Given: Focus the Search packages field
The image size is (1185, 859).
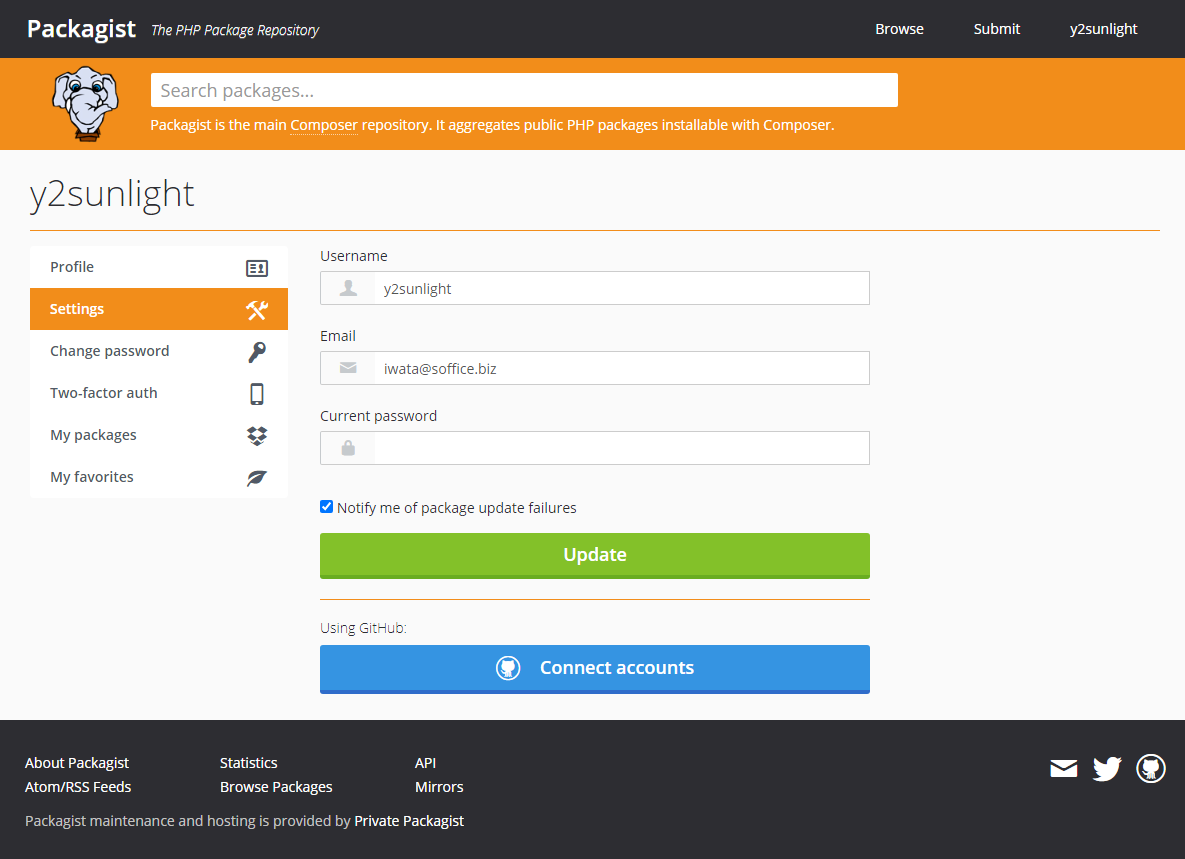Looking at the screenshot, I should pyautogui.click(x=524, y=90).
